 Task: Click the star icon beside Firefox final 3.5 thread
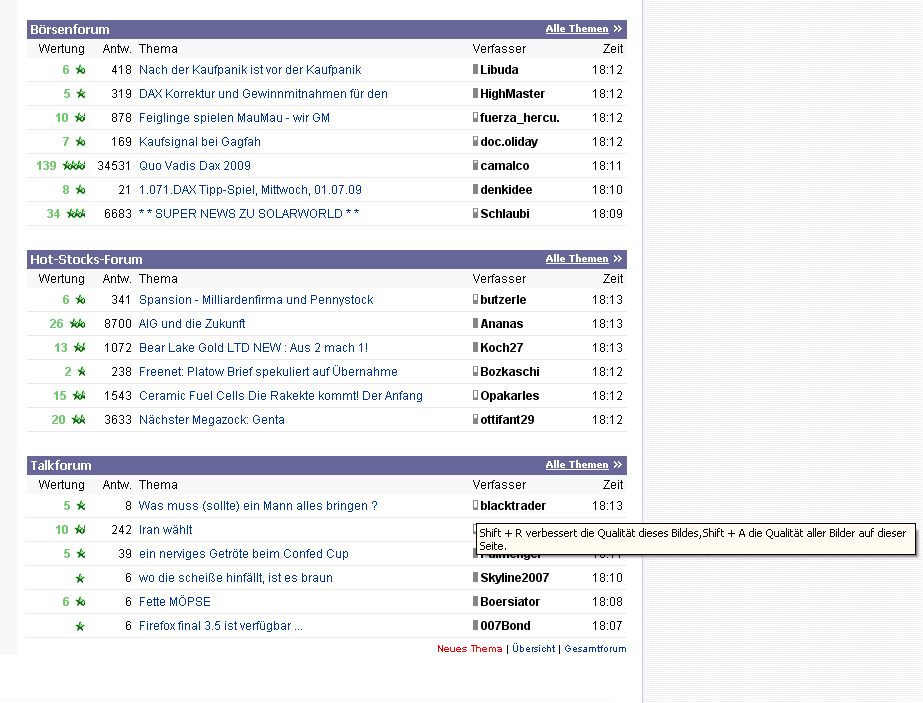point(80,626)
